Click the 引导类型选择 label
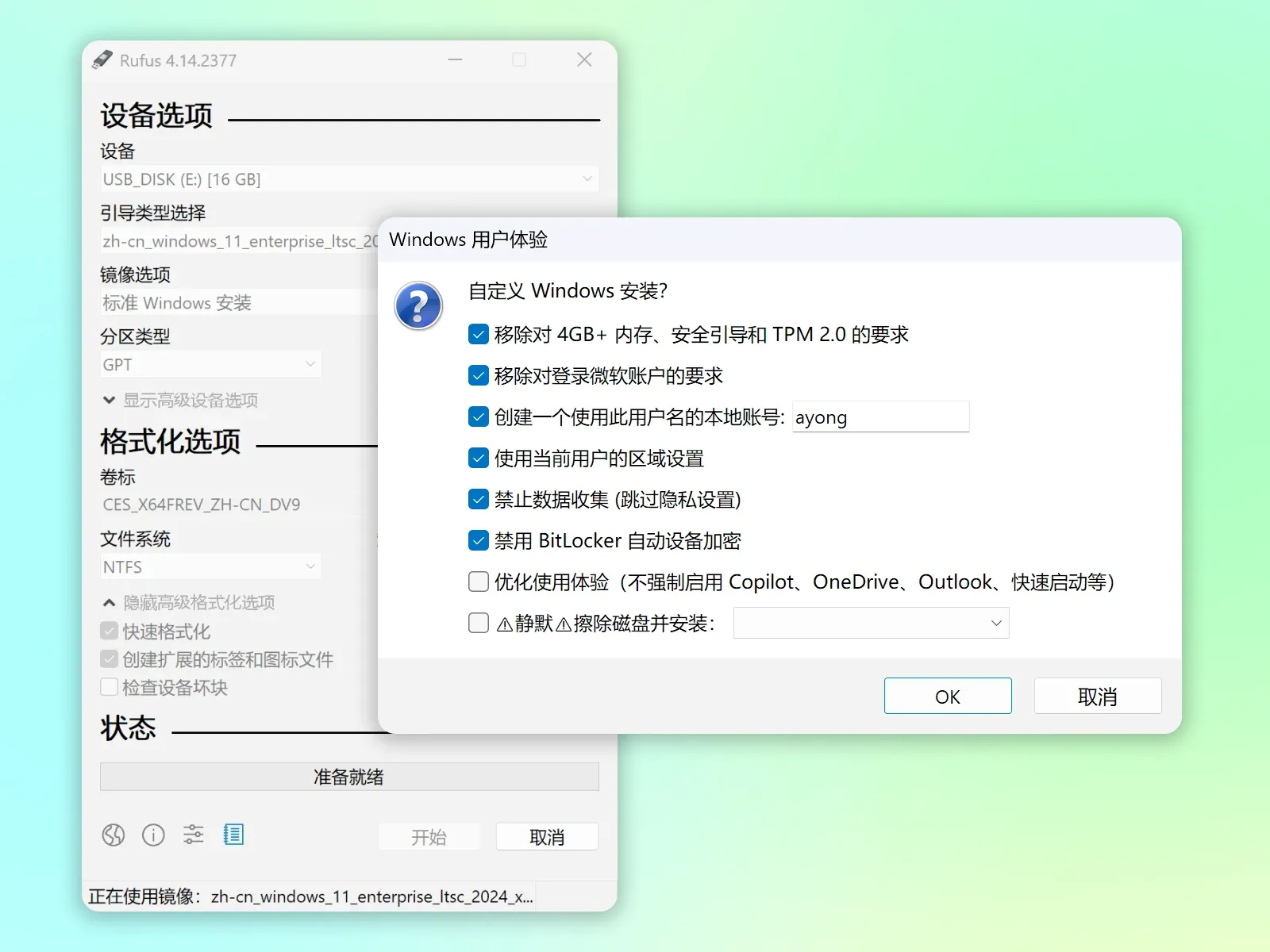 click(153, 213)
